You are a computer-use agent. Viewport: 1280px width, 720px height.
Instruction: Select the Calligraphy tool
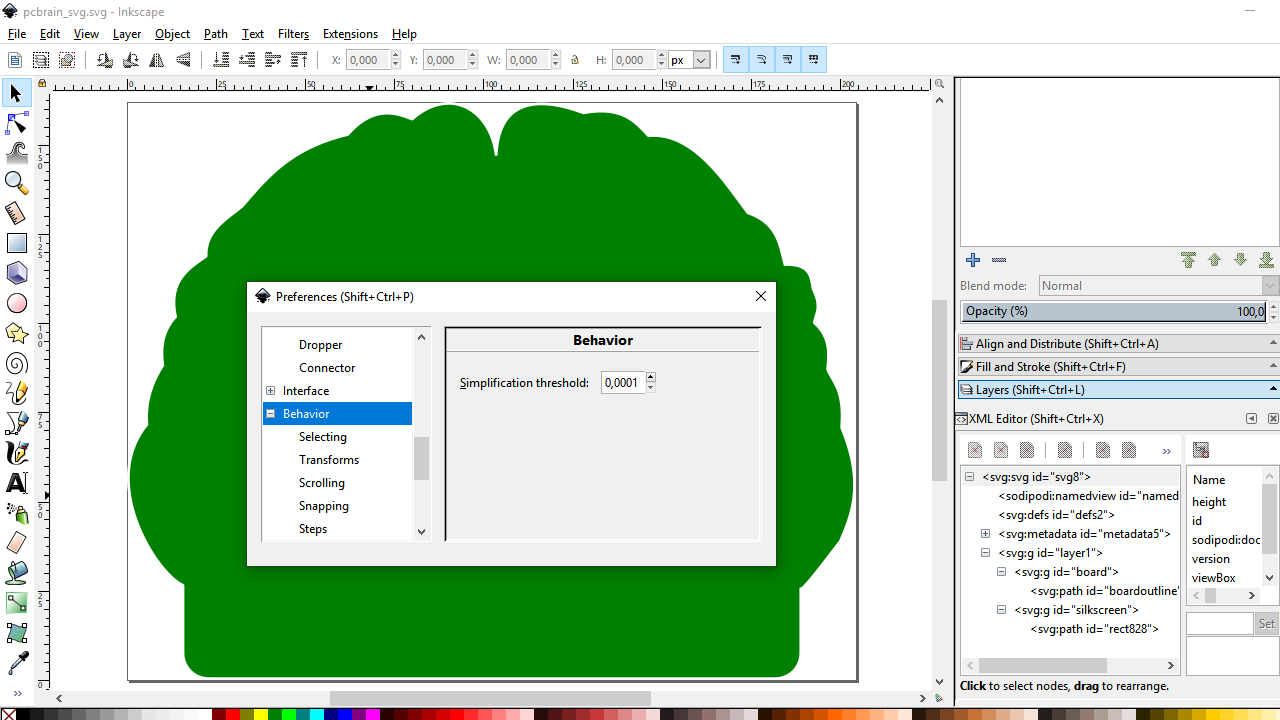(16, 452)
